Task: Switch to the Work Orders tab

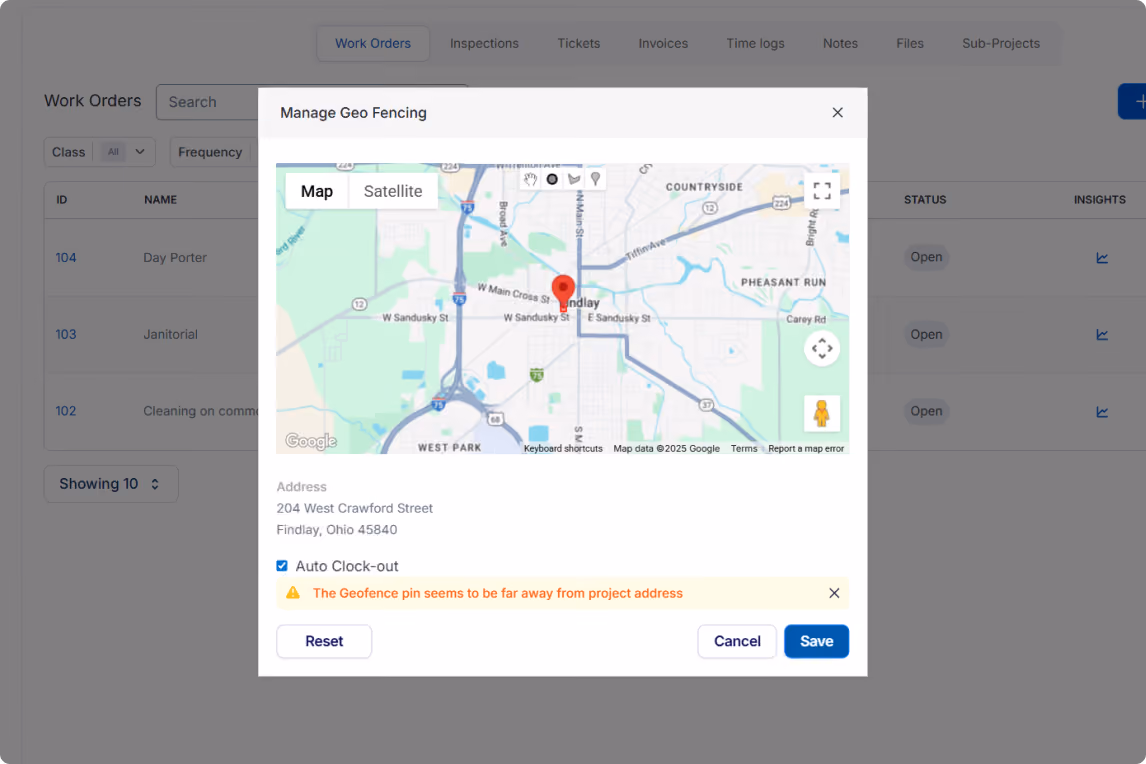Action: (373, 43)
